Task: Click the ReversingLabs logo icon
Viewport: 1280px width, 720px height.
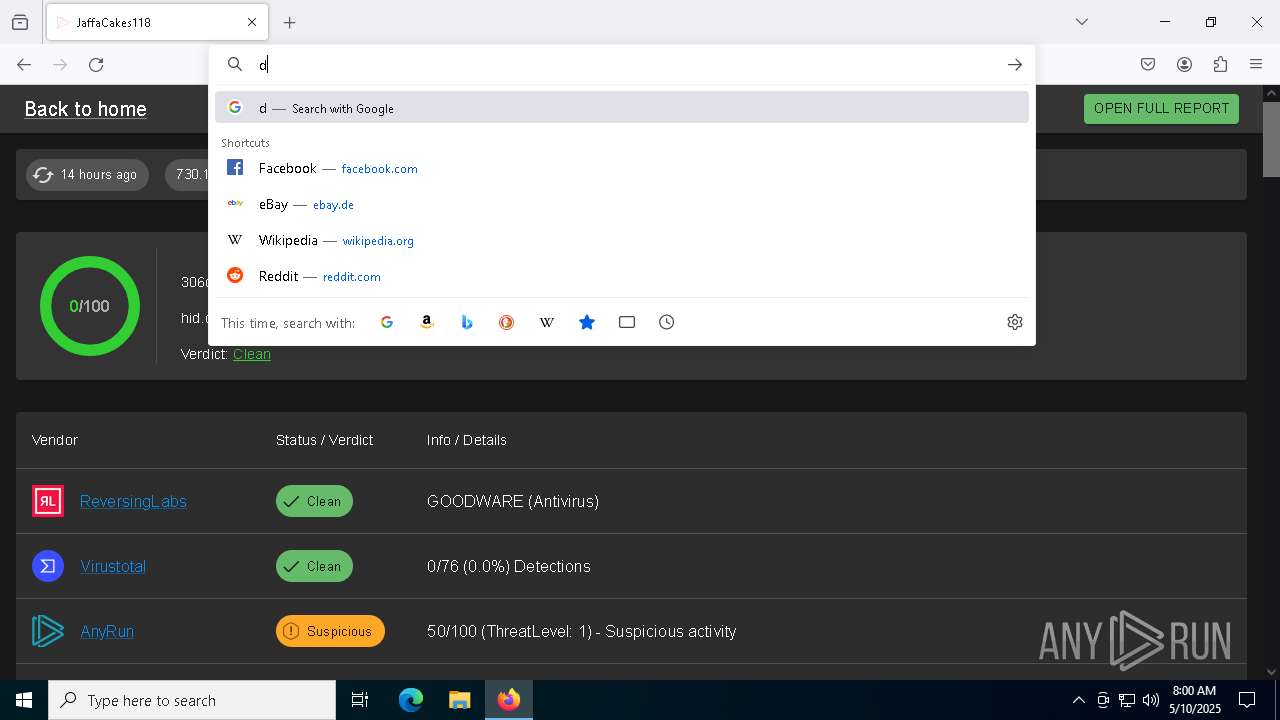Action: click(x=48, y=501)
